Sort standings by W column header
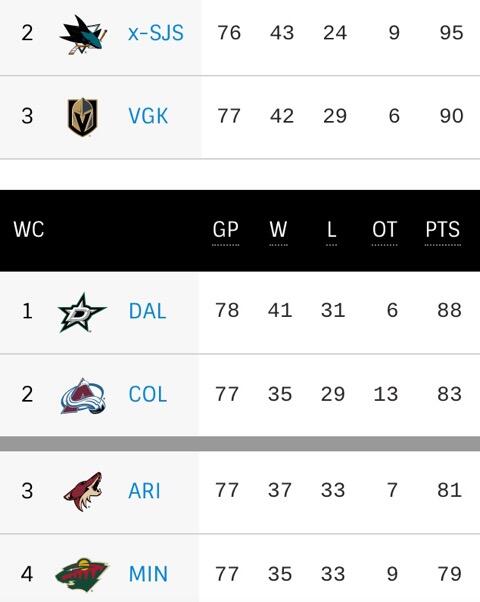Screen dimensions: 480x602 click(278, 231)
